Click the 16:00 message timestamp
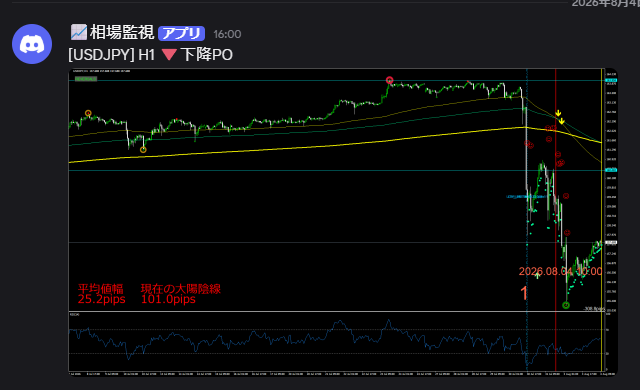 tap(227, 34)
